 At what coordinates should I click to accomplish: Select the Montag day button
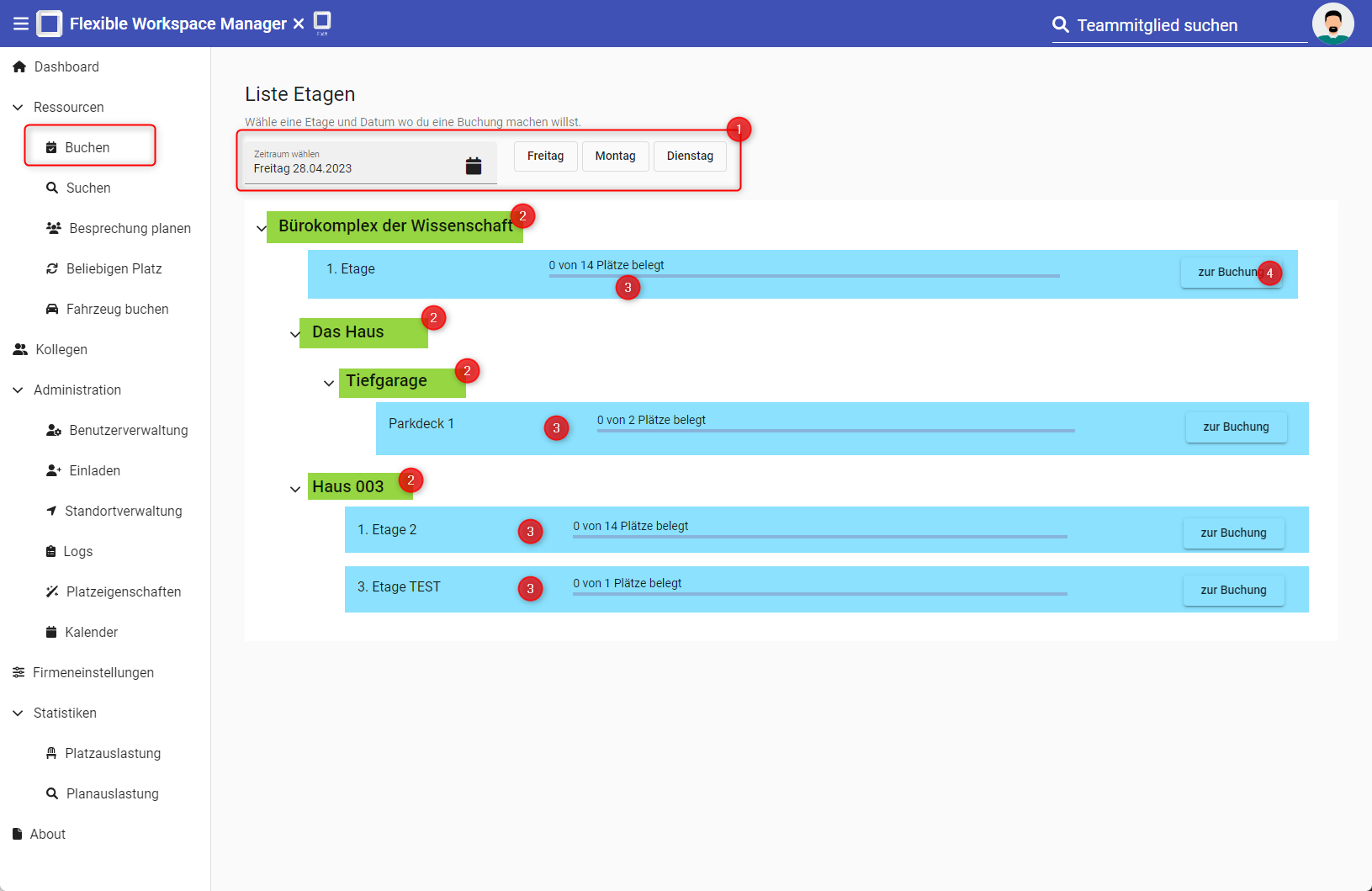pos(615,156)
